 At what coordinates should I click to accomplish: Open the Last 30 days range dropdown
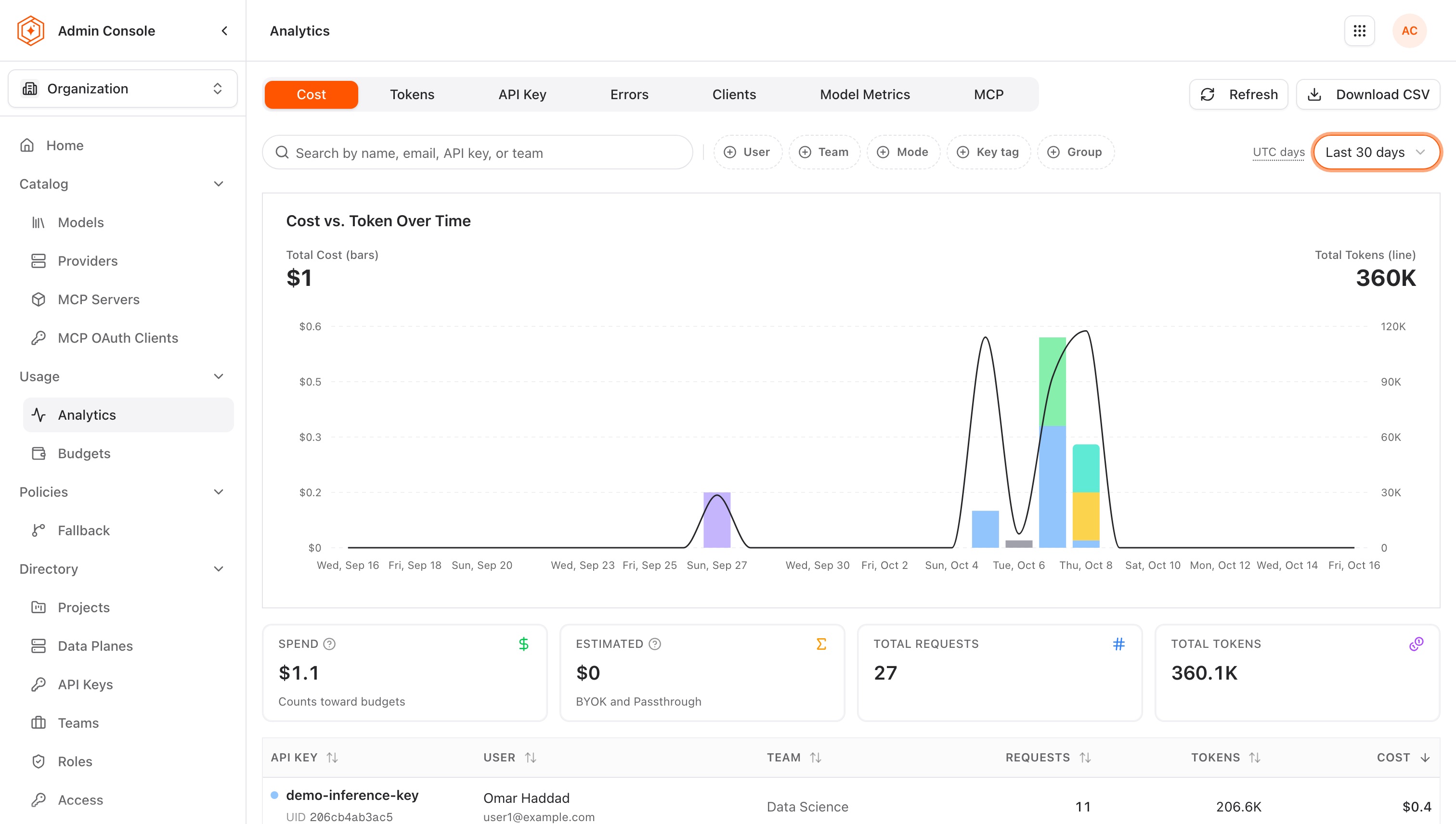pos(1376,152)
